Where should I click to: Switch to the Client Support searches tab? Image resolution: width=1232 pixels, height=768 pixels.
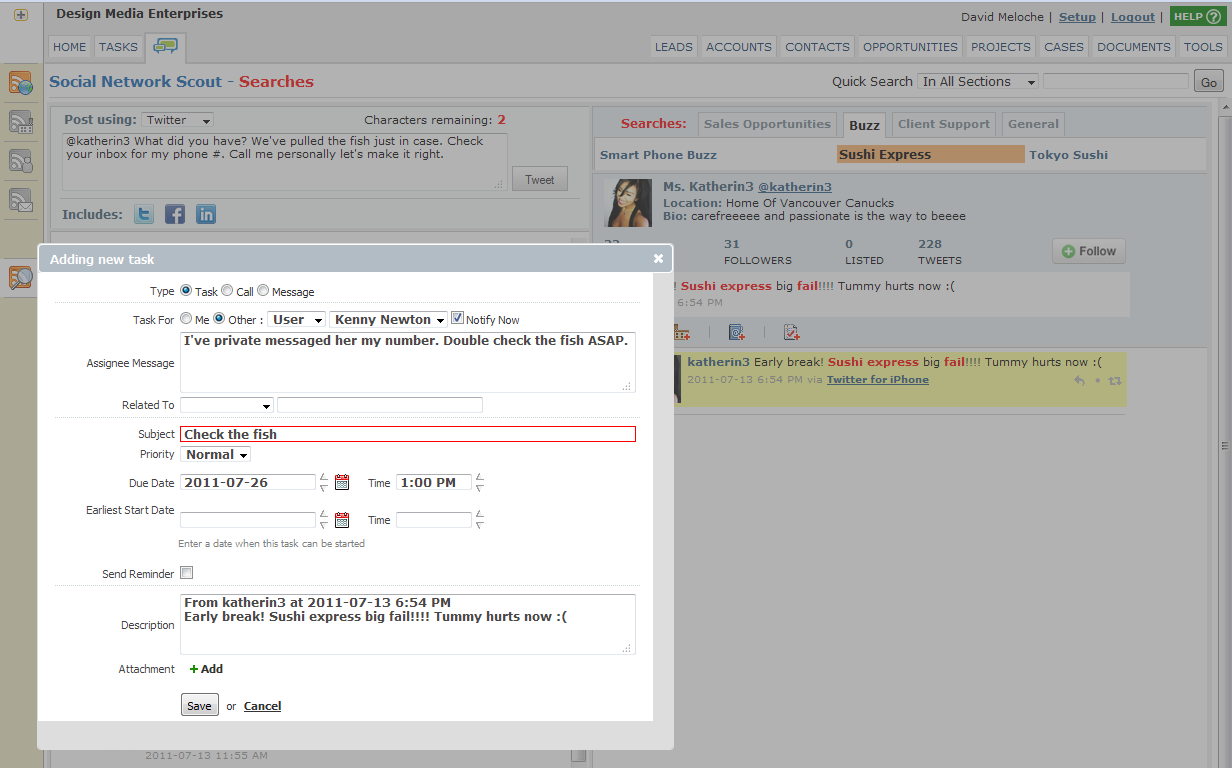pos(944,124)
